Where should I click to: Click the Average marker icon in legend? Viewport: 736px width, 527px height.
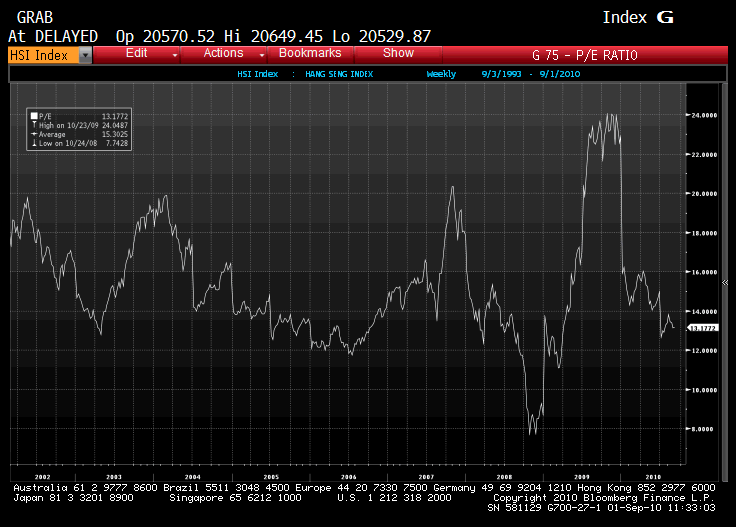click(x=34, y=134)
